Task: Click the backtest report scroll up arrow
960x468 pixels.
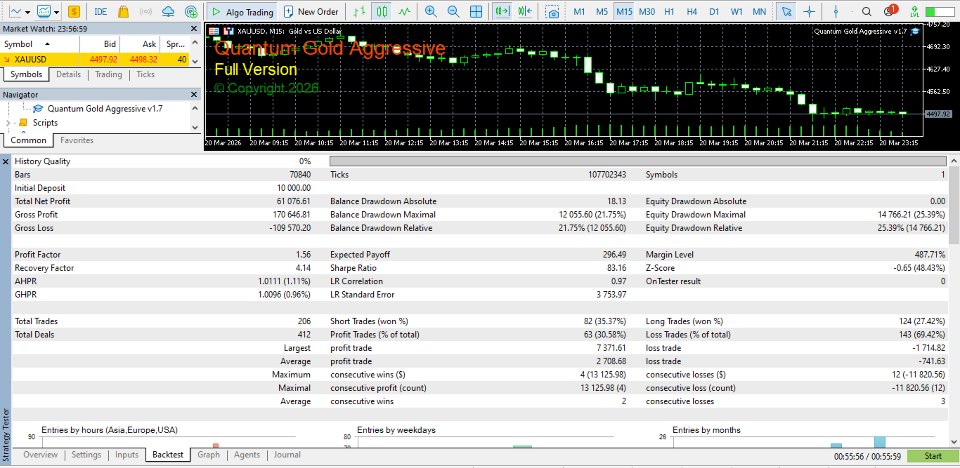Action: pos(954,160)
